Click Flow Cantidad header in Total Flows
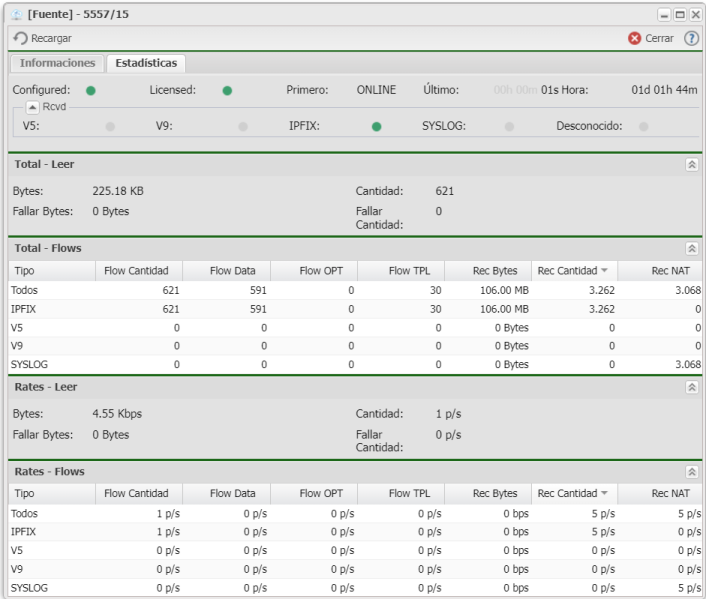Image resolution: width=706 pixels, height=599 pixels. coord(143,270)
